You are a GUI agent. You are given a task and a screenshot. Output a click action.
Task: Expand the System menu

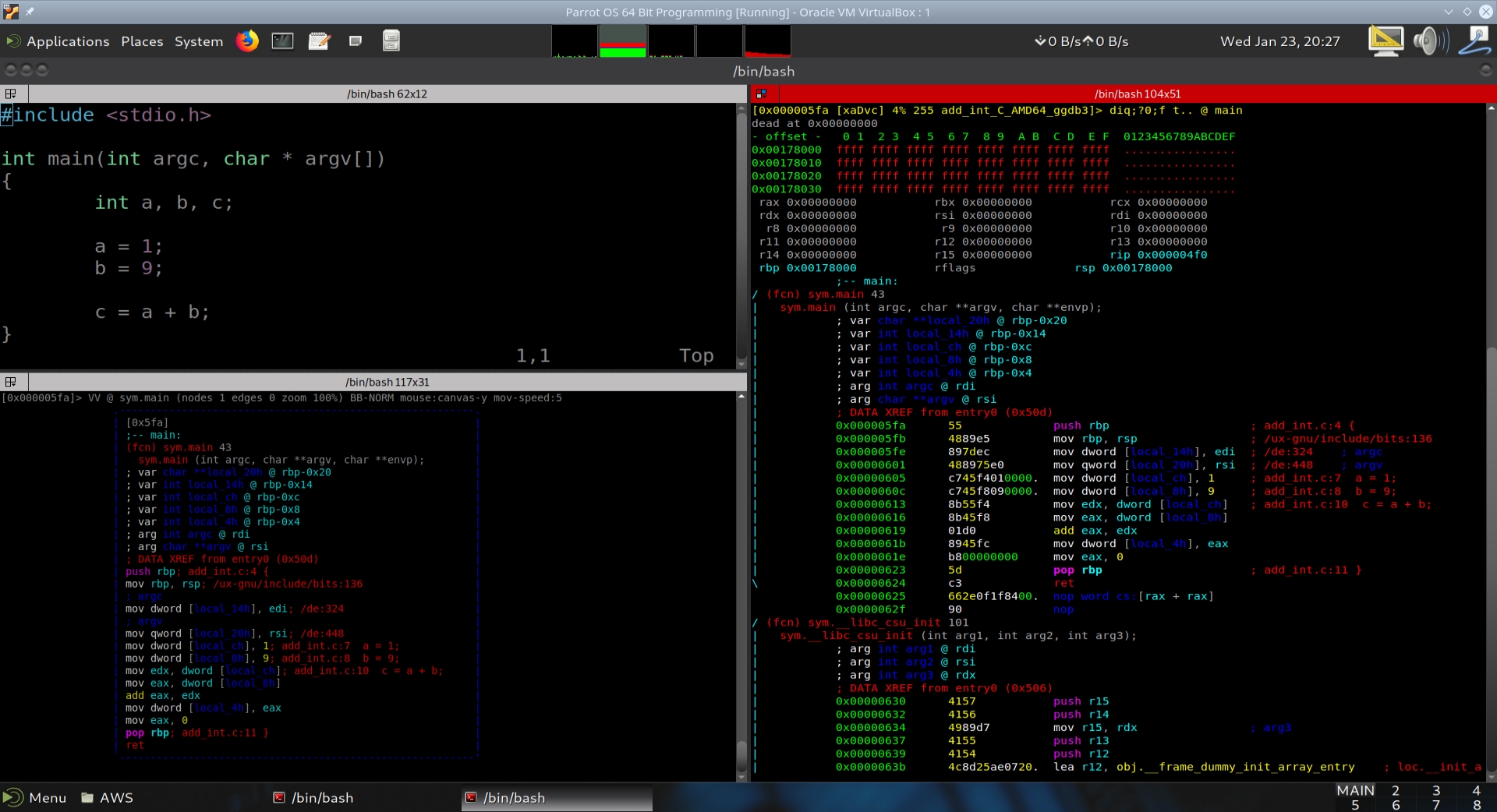[198, 41]
